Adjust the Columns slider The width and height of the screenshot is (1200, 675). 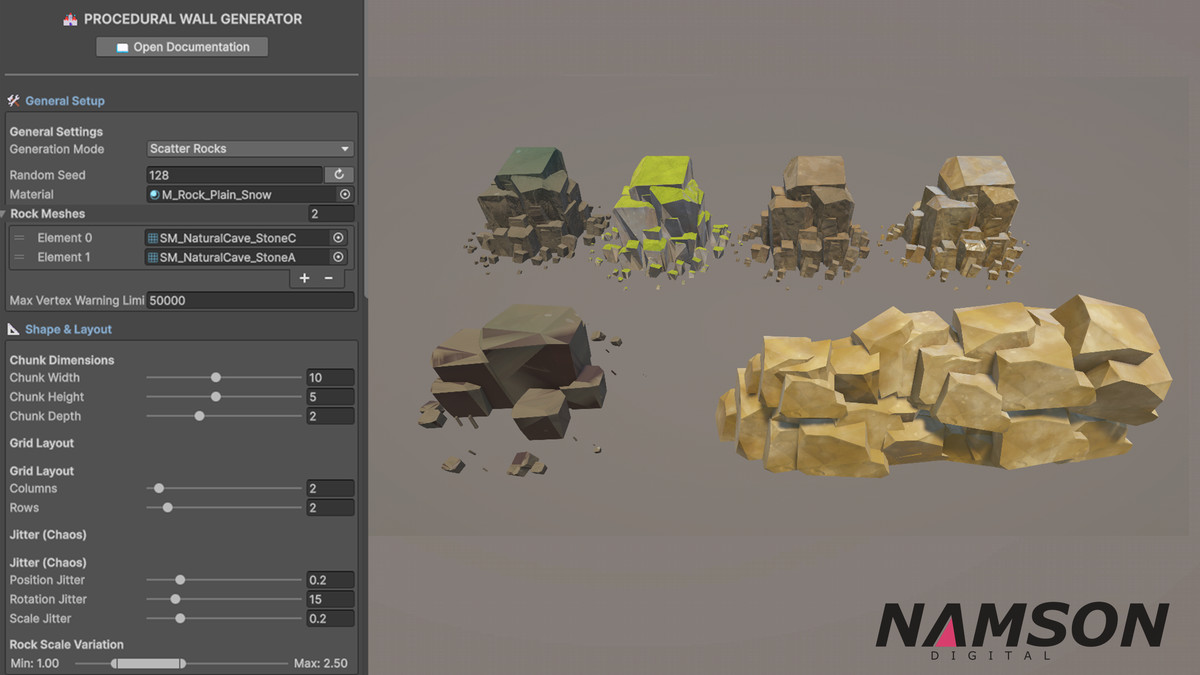point(224,489)
